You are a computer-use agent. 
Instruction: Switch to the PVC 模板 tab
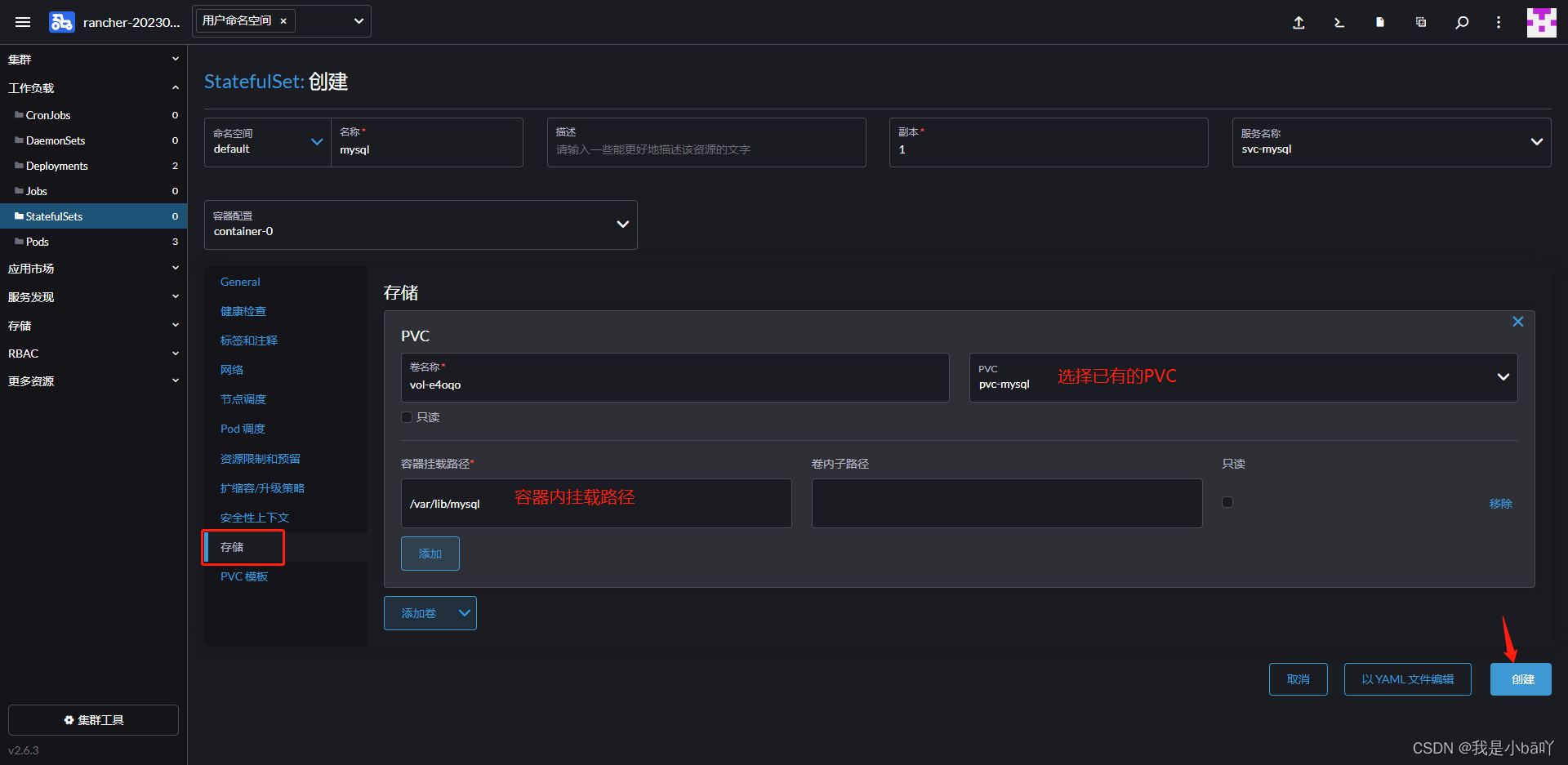[x=243, y=576]
